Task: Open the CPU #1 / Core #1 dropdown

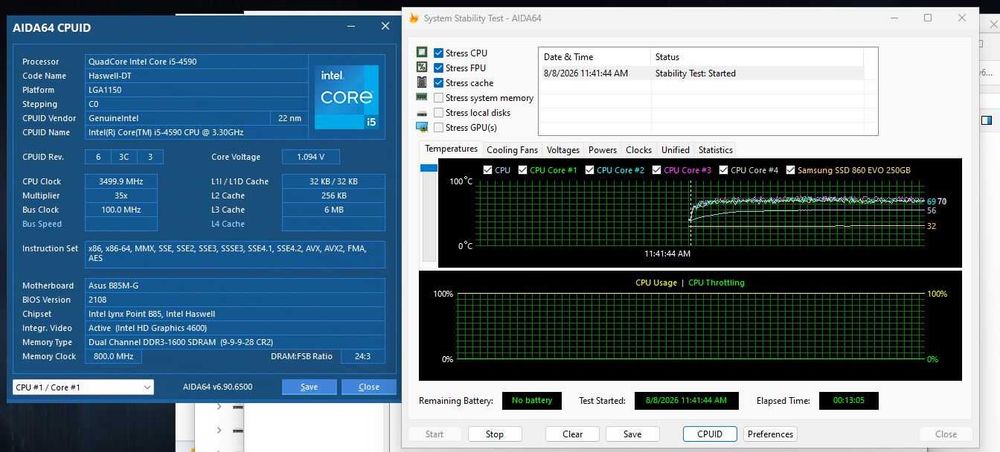Action: click(x=84, y=387)
